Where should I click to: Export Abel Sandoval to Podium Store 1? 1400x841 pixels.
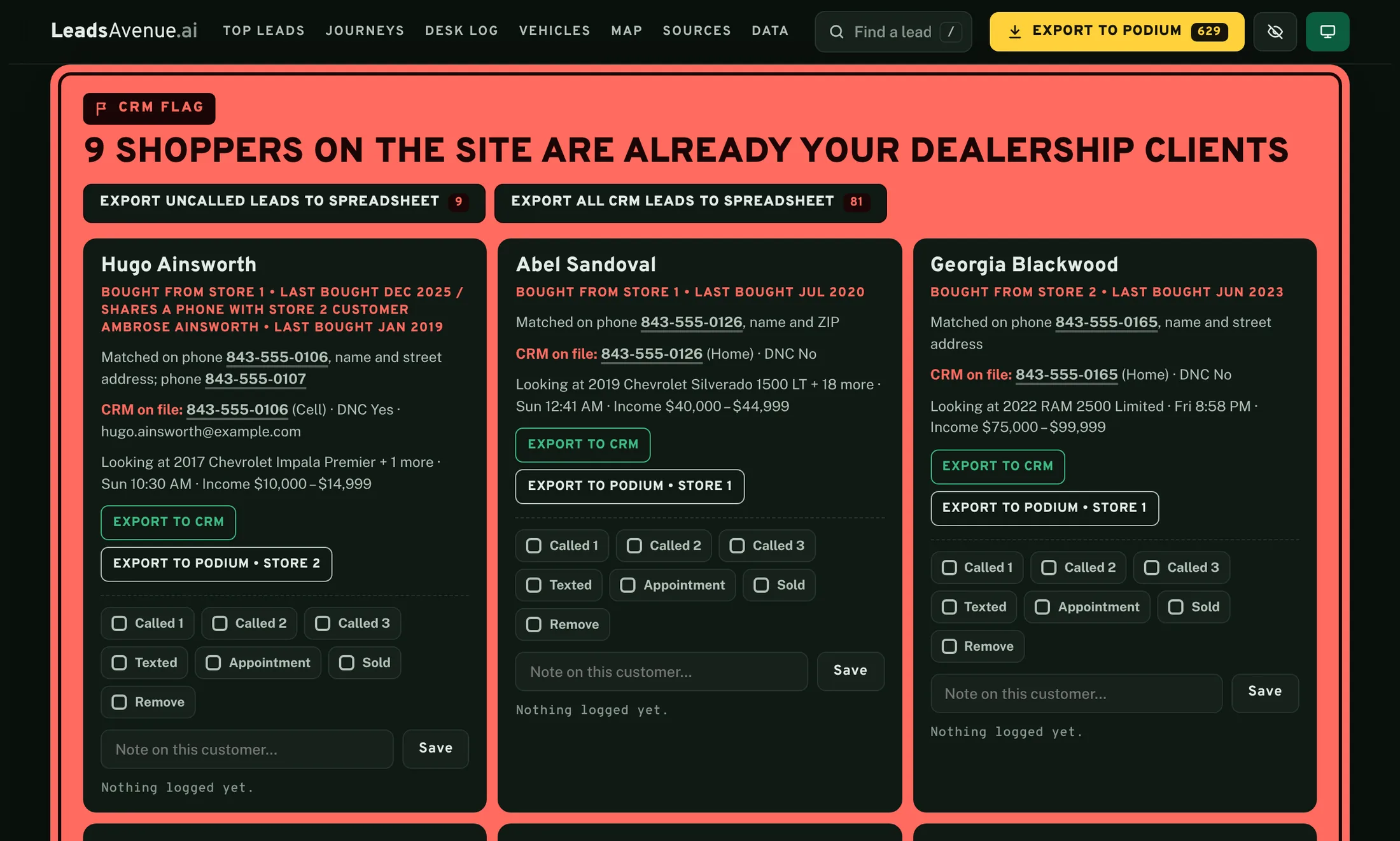click(629, 486)
